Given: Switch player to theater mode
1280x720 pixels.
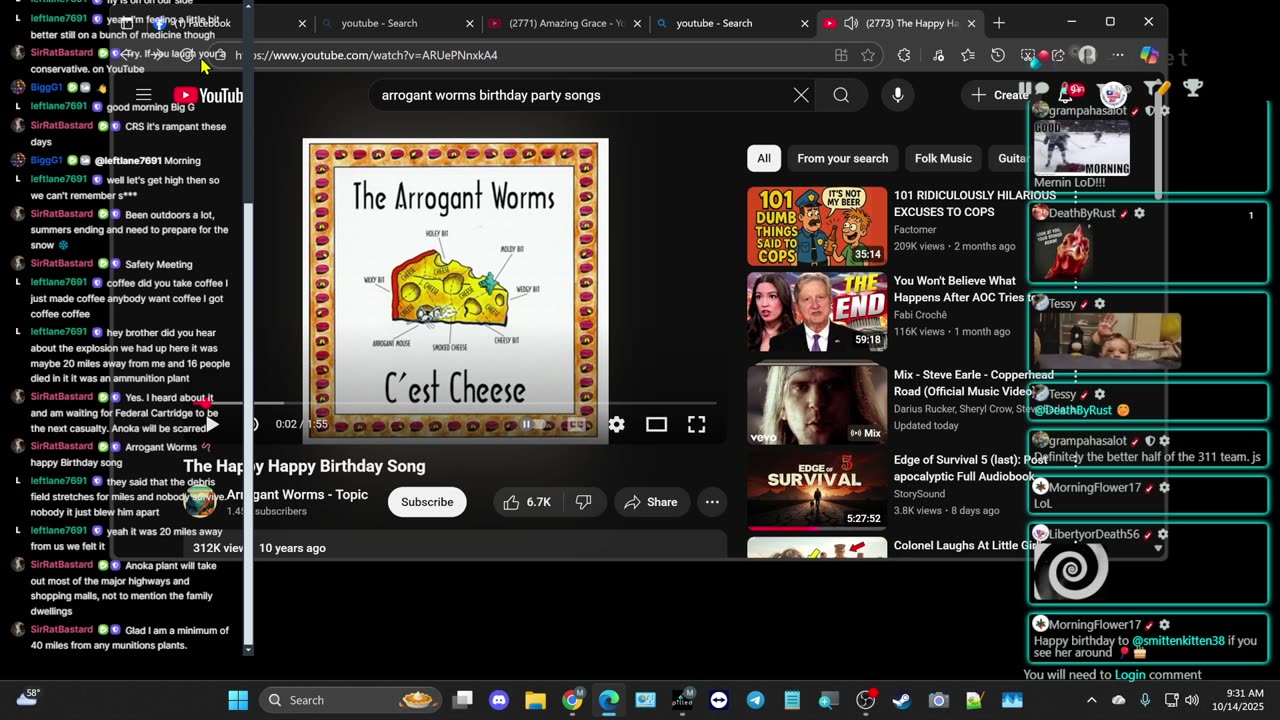Looking at the screenshot, I should (x=656, y=425).
